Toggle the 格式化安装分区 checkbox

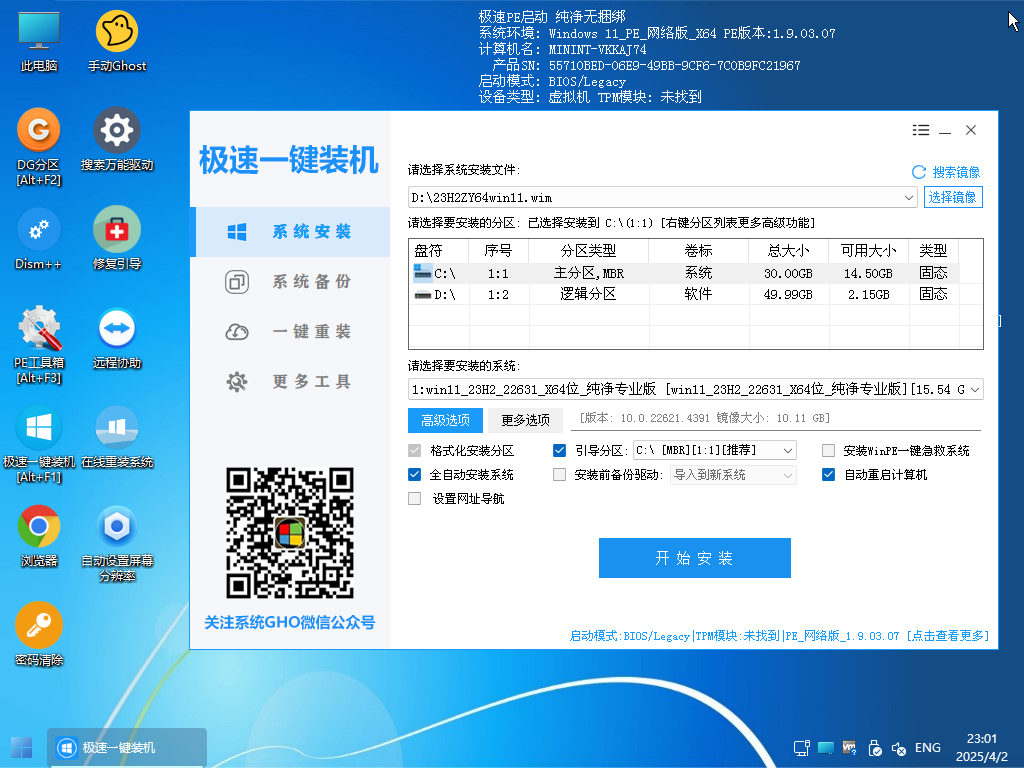pyautogui.click(x=414, y=451)
